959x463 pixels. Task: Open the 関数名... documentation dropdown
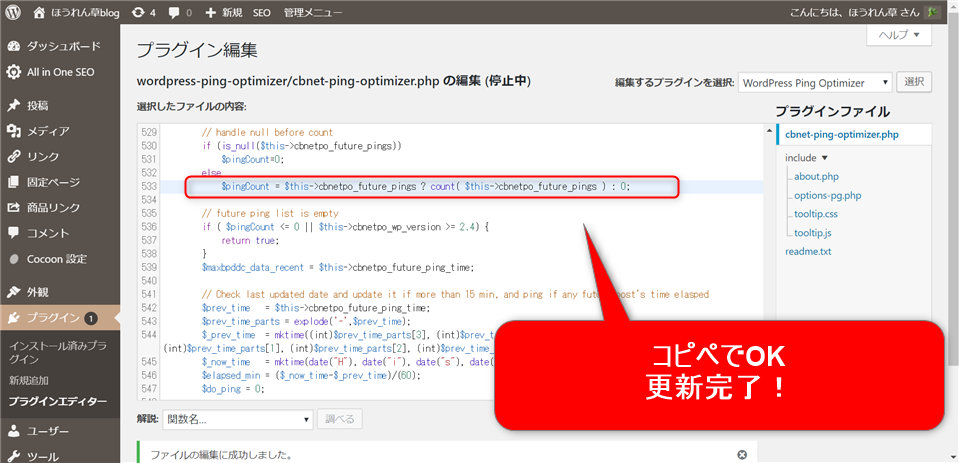(x=238, y=420)
